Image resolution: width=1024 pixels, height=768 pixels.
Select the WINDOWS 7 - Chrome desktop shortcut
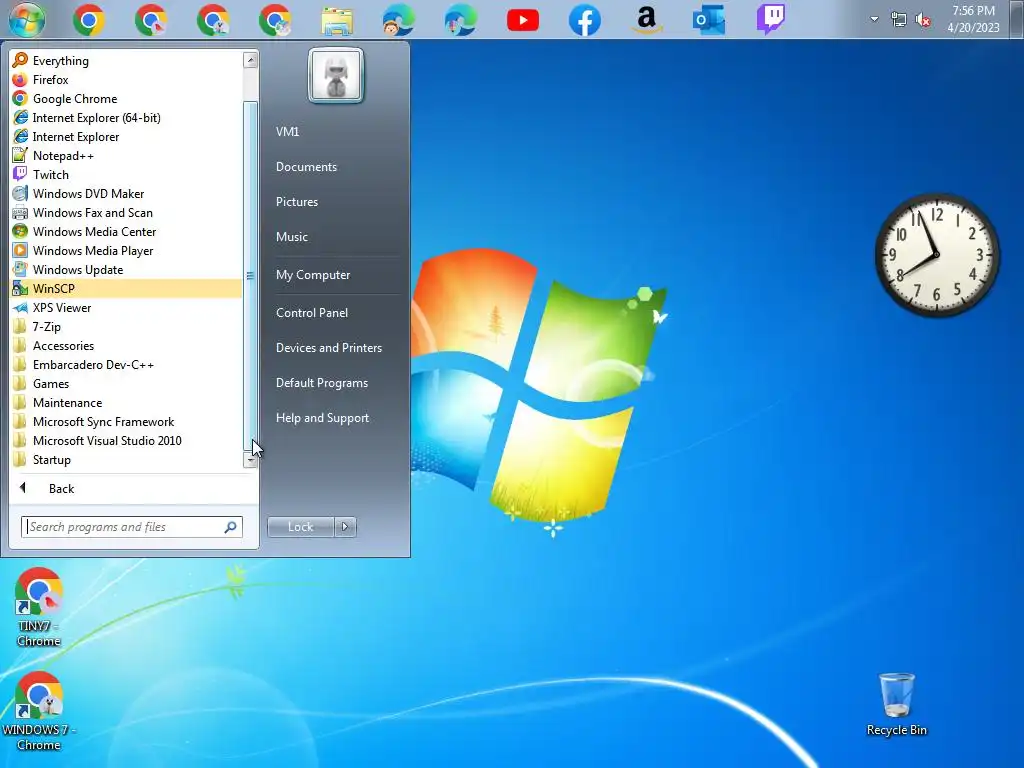[x=39, y=711]
